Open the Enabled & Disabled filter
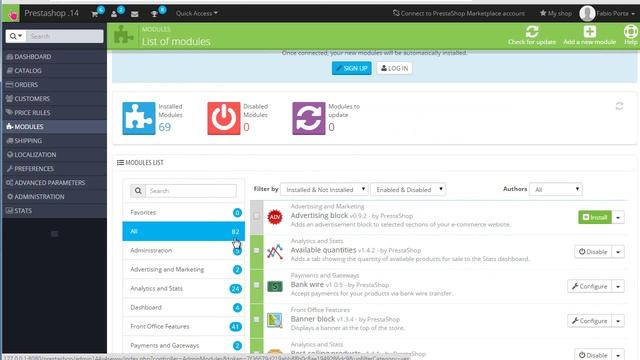 click(408, 189)
